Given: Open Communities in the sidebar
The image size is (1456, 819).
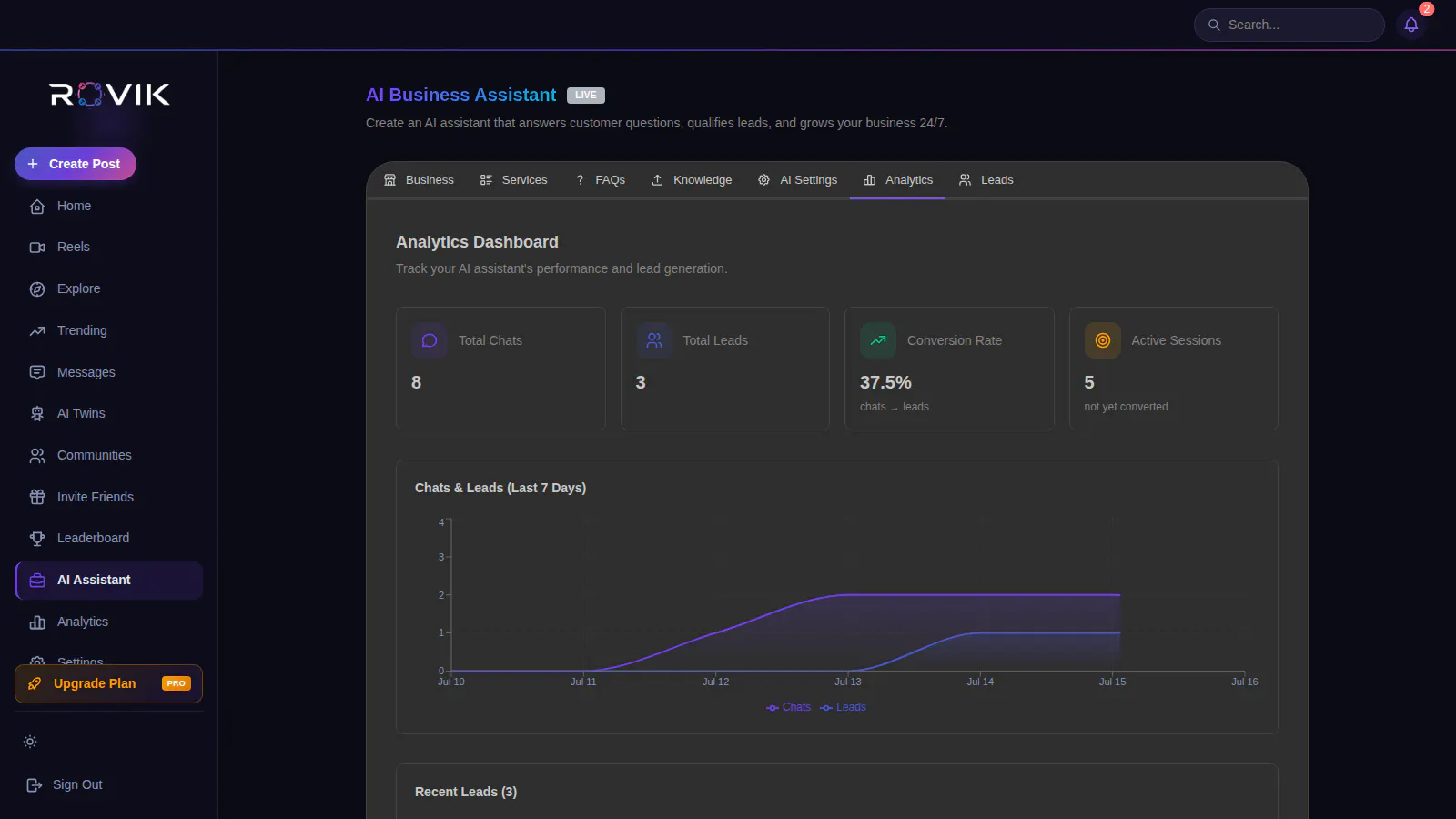Looking at the screenshot, I should [108, 456].
